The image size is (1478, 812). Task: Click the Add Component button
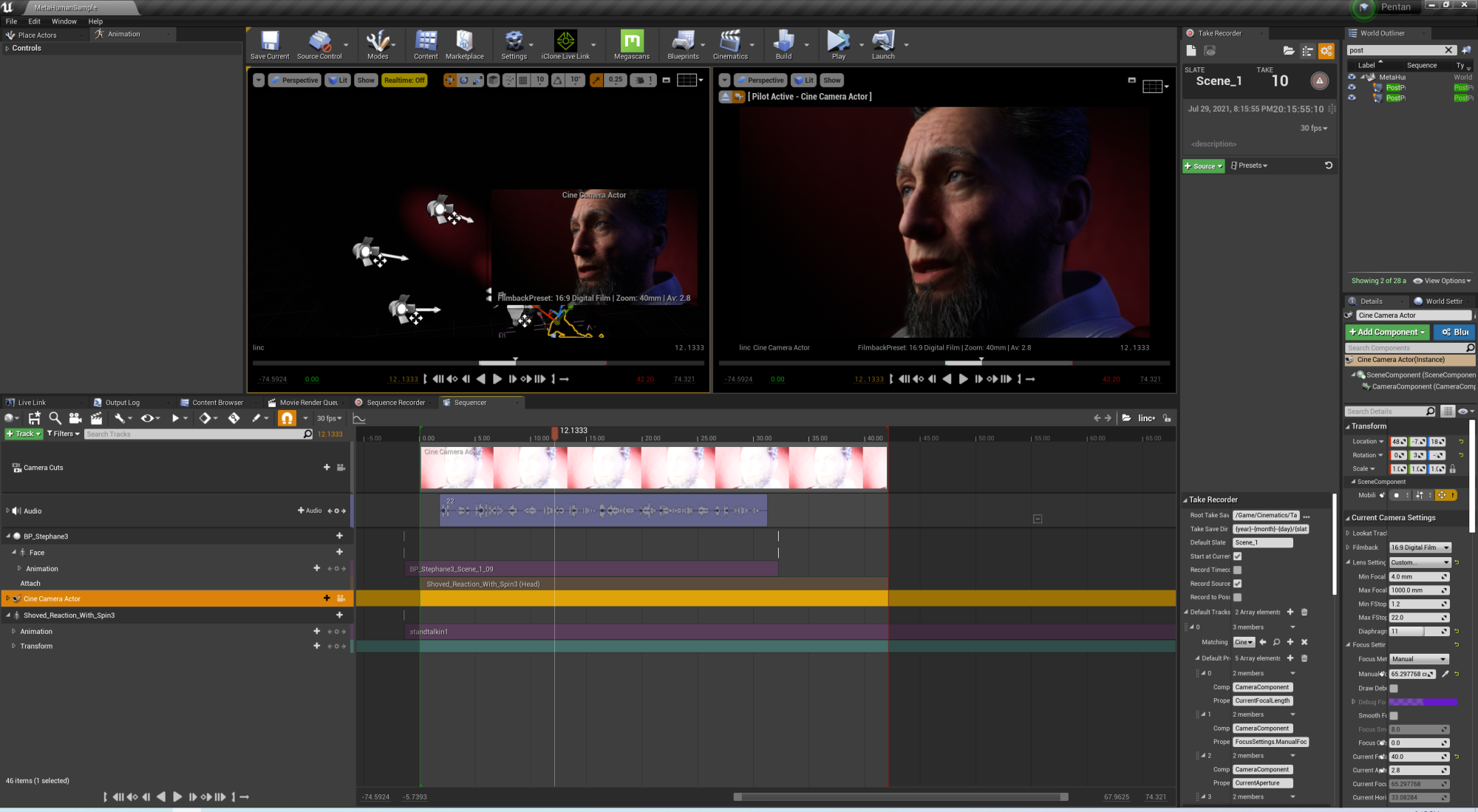point(1387,332)
